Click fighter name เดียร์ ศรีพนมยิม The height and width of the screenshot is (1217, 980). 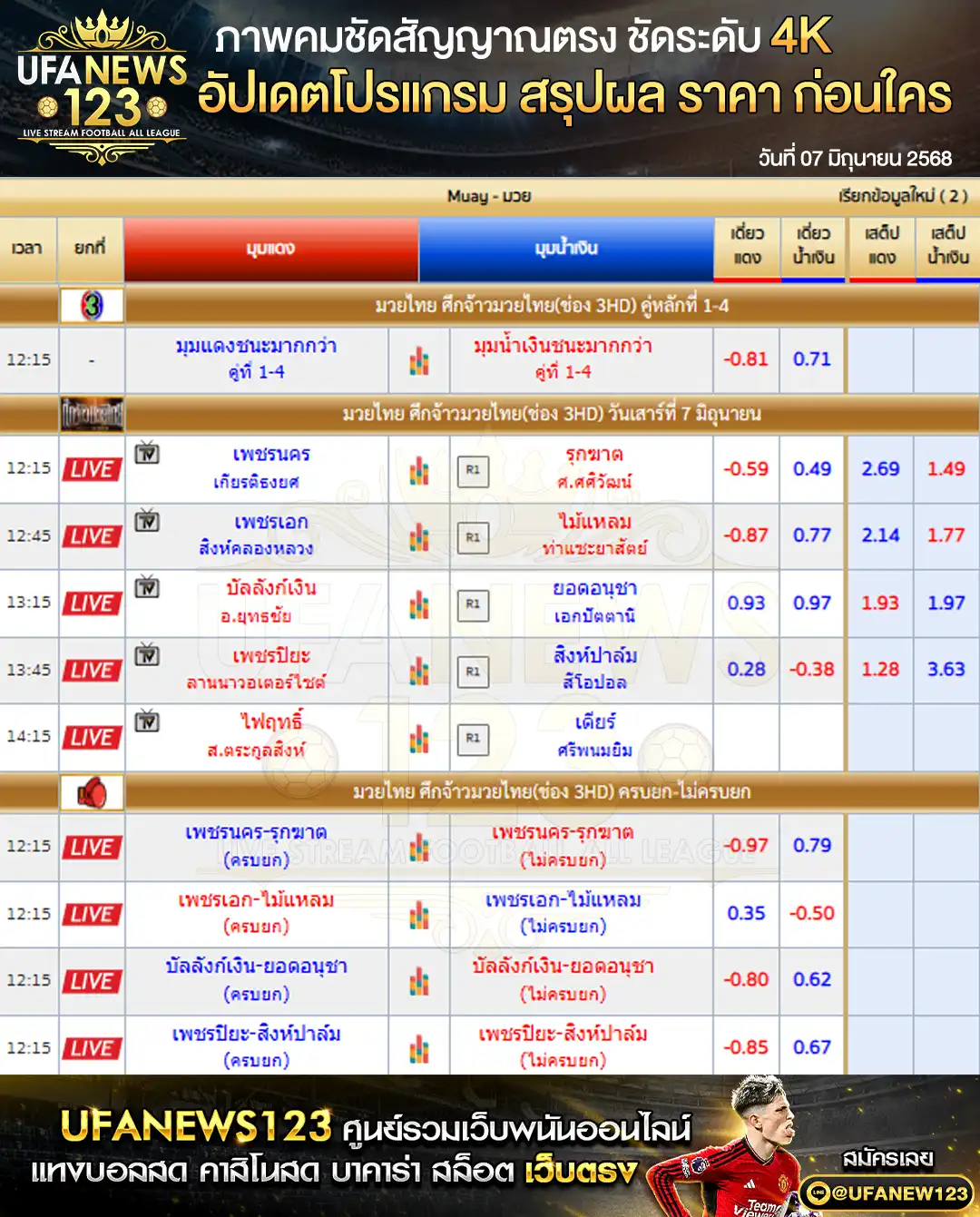click(594, 736)
